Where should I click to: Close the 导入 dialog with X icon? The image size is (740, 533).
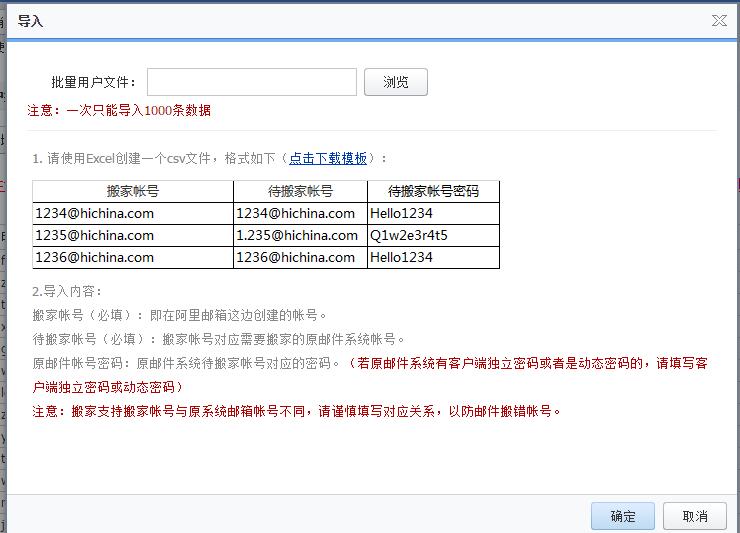coord(719,20)
